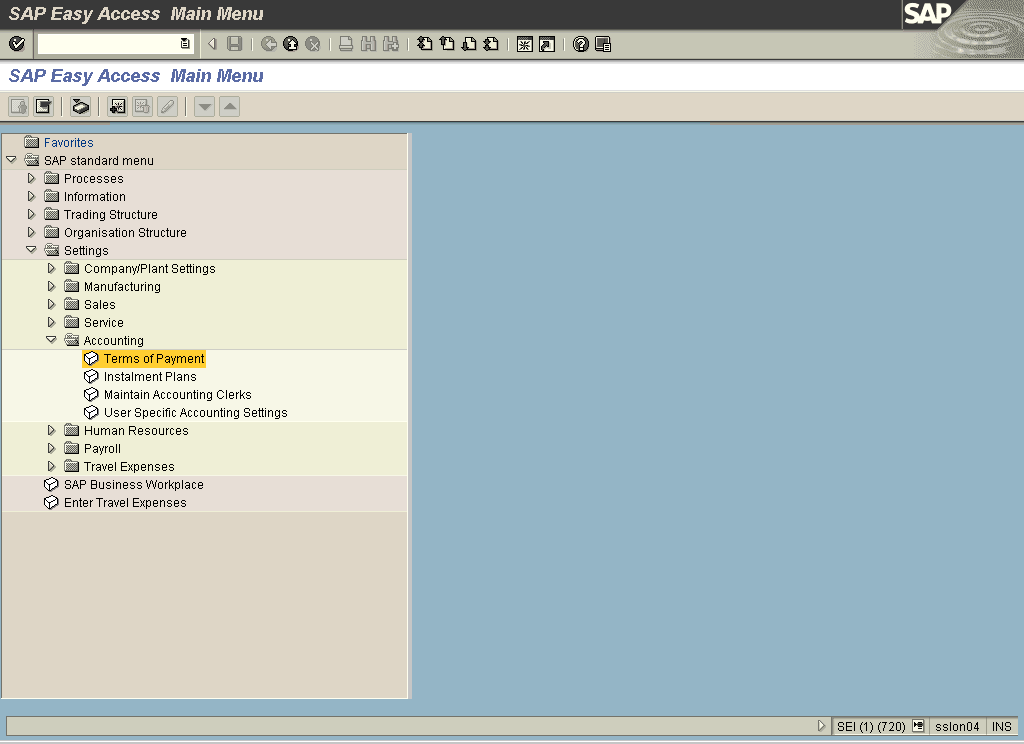The height and width of the screenshot is (744, 1024).
Task: Click the Add to Favorites icon
Action: coord(118,106)
